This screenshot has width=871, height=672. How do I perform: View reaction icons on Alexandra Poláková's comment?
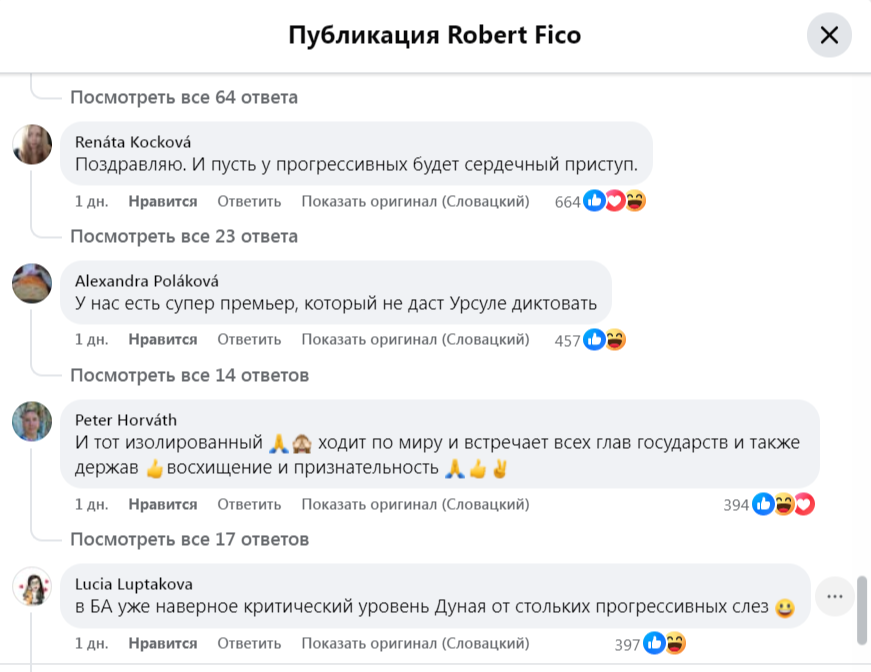click(x=604, y=340)
